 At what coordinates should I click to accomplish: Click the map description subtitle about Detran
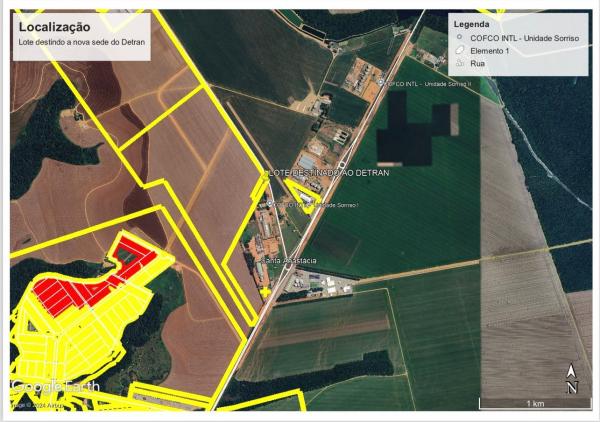[x=80, y=43]
